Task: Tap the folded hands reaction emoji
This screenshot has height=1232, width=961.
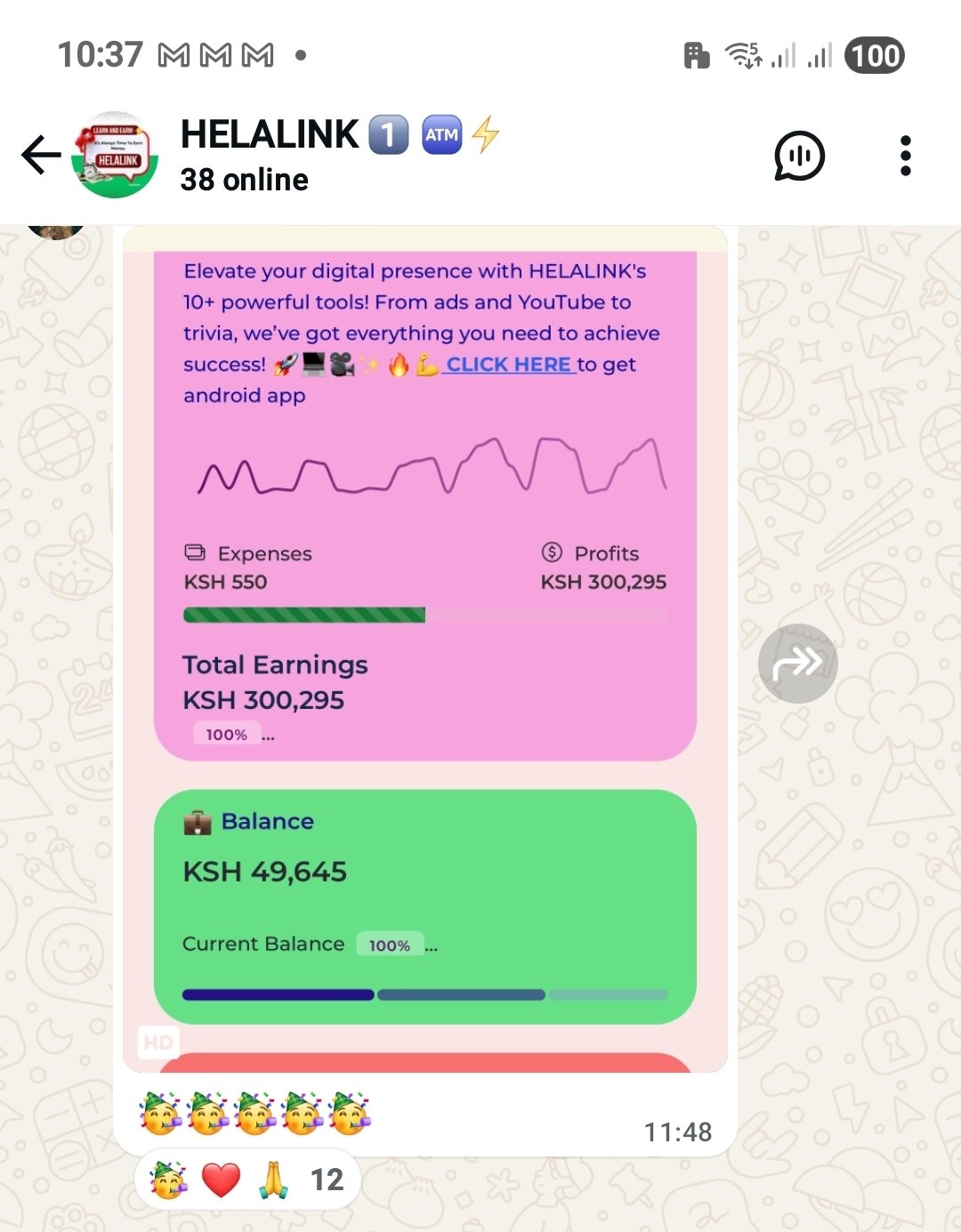Action: pyautogui.click(x=274, y=1180)
